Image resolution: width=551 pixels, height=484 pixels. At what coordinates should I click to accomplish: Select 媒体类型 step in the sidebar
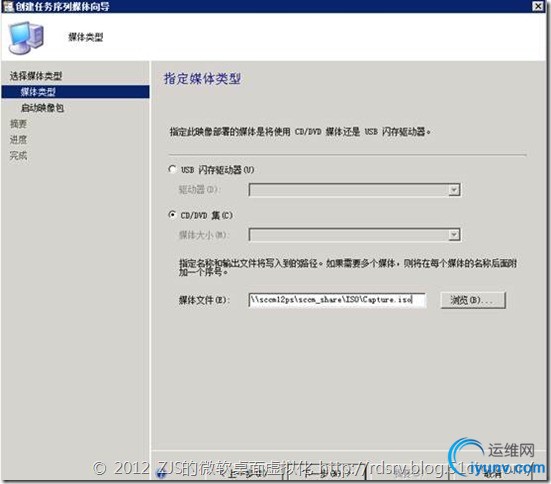(x=75, y=92)
